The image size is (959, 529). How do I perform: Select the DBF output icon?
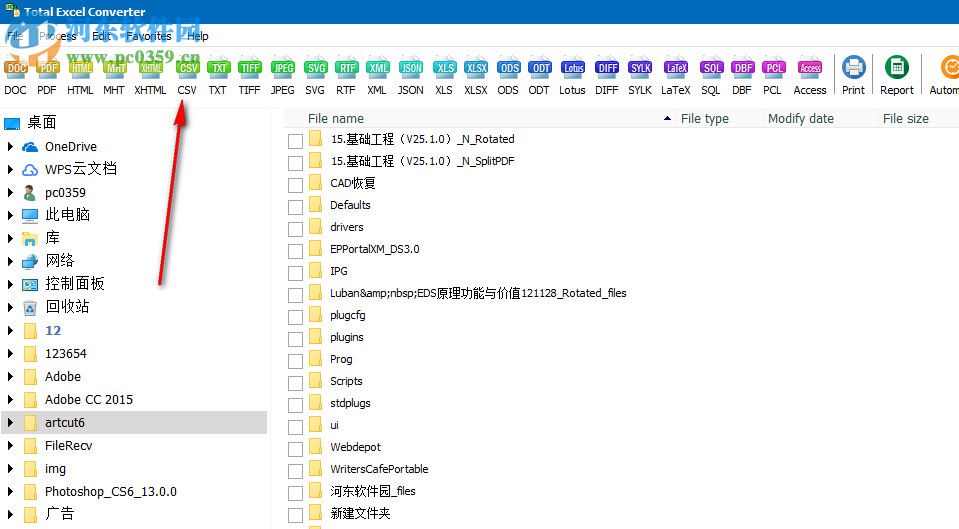point(742,68)
